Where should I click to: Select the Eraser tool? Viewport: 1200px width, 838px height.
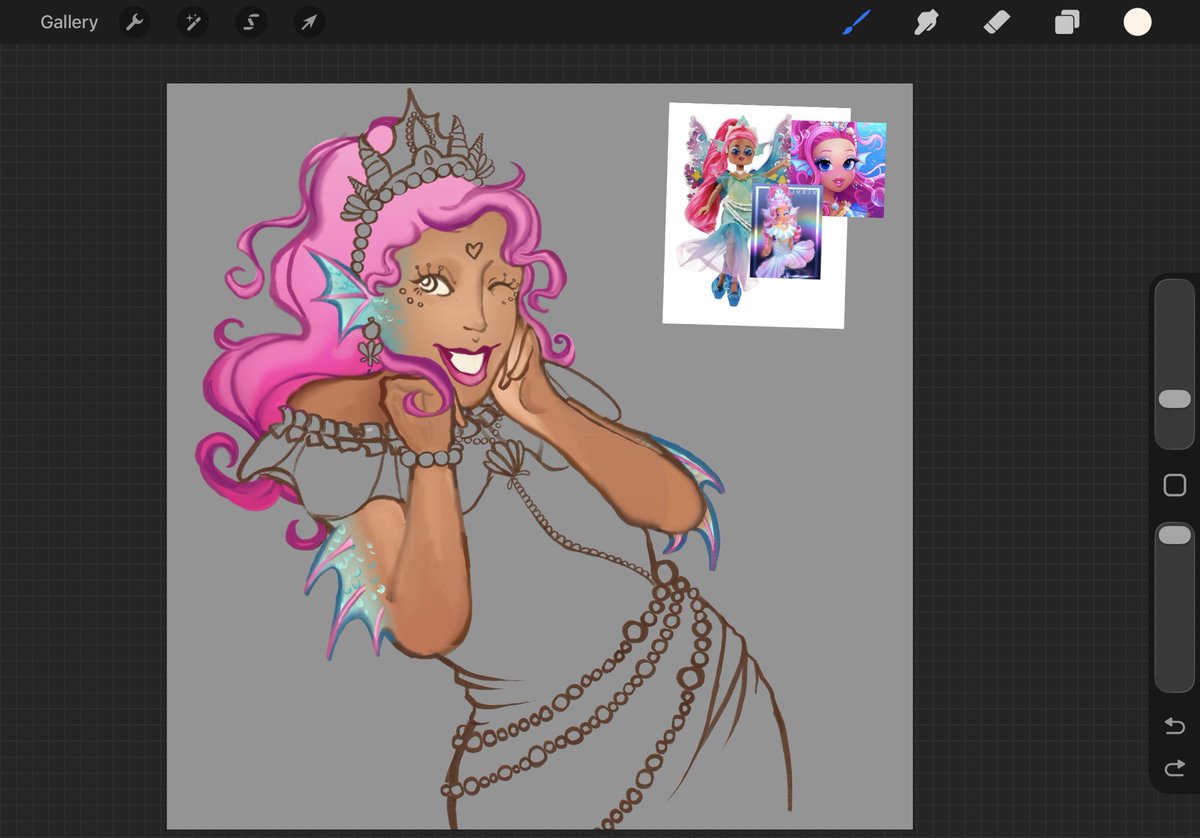coord(997,22)
